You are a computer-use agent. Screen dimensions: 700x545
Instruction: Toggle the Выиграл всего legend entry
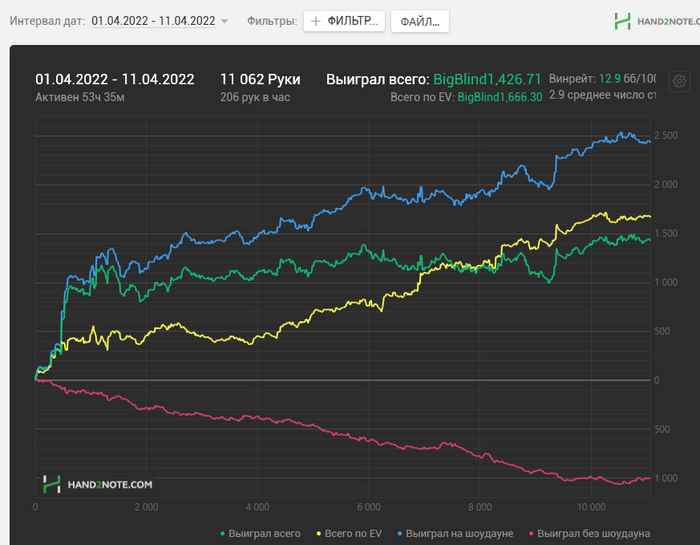tap(260, 533)
